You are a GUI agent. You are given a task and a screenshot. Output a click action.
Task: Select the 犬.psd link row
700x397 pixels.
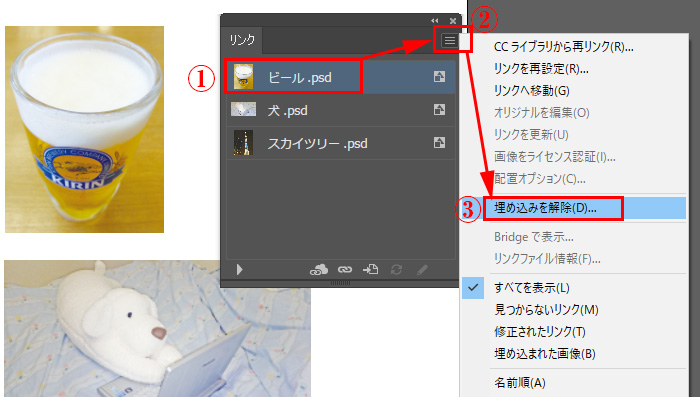point(341,110)
